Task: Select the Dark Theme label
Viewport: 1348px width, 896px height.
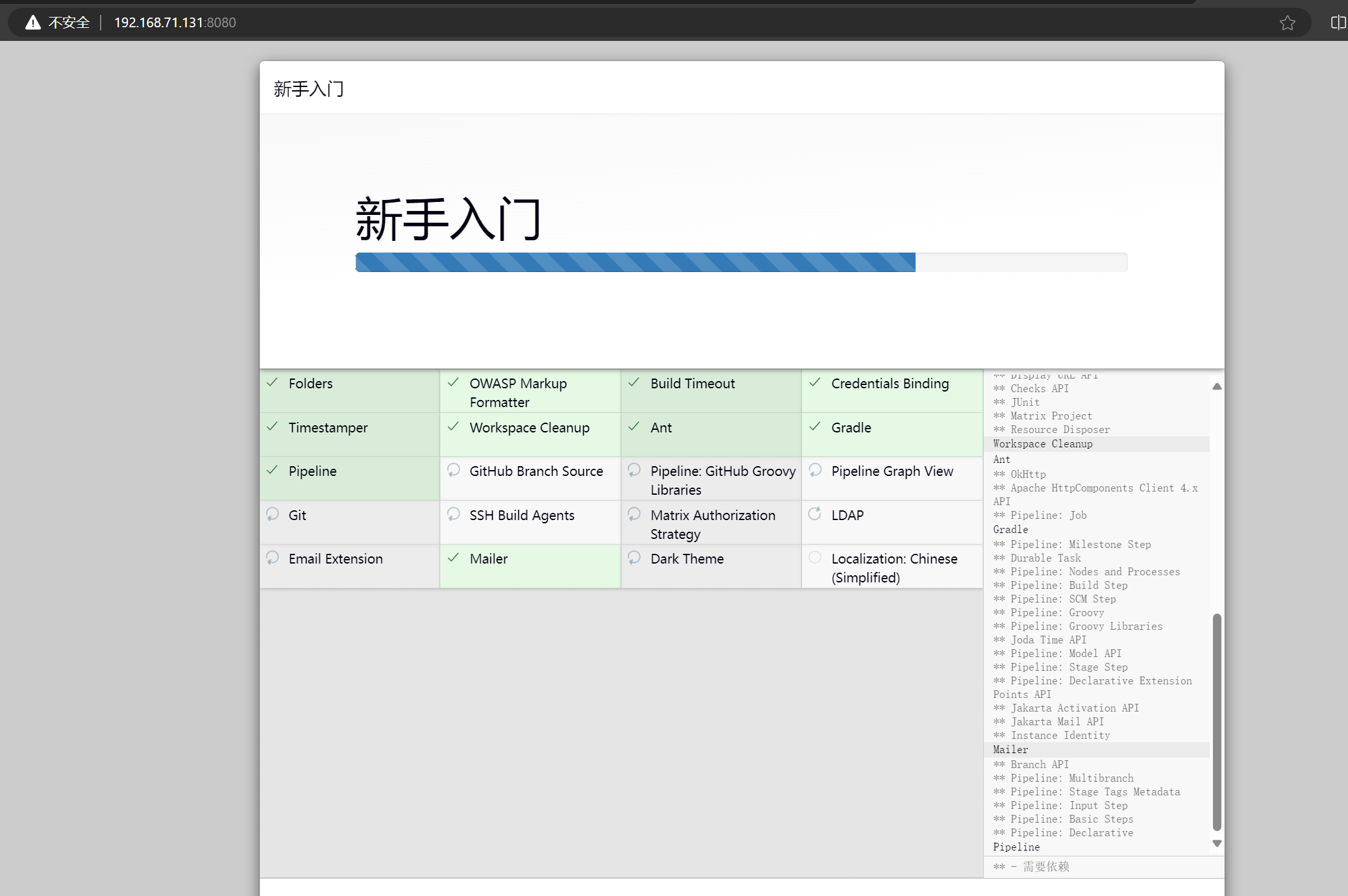Action: point(687,559)
